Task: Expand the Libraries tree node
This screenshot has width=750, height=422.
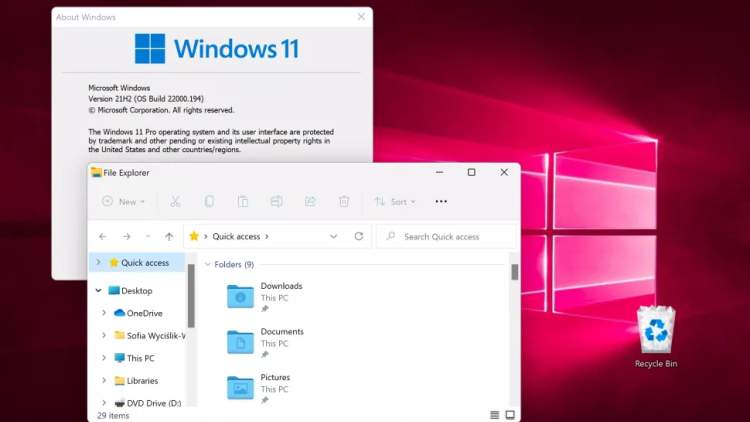Action: 104,380
